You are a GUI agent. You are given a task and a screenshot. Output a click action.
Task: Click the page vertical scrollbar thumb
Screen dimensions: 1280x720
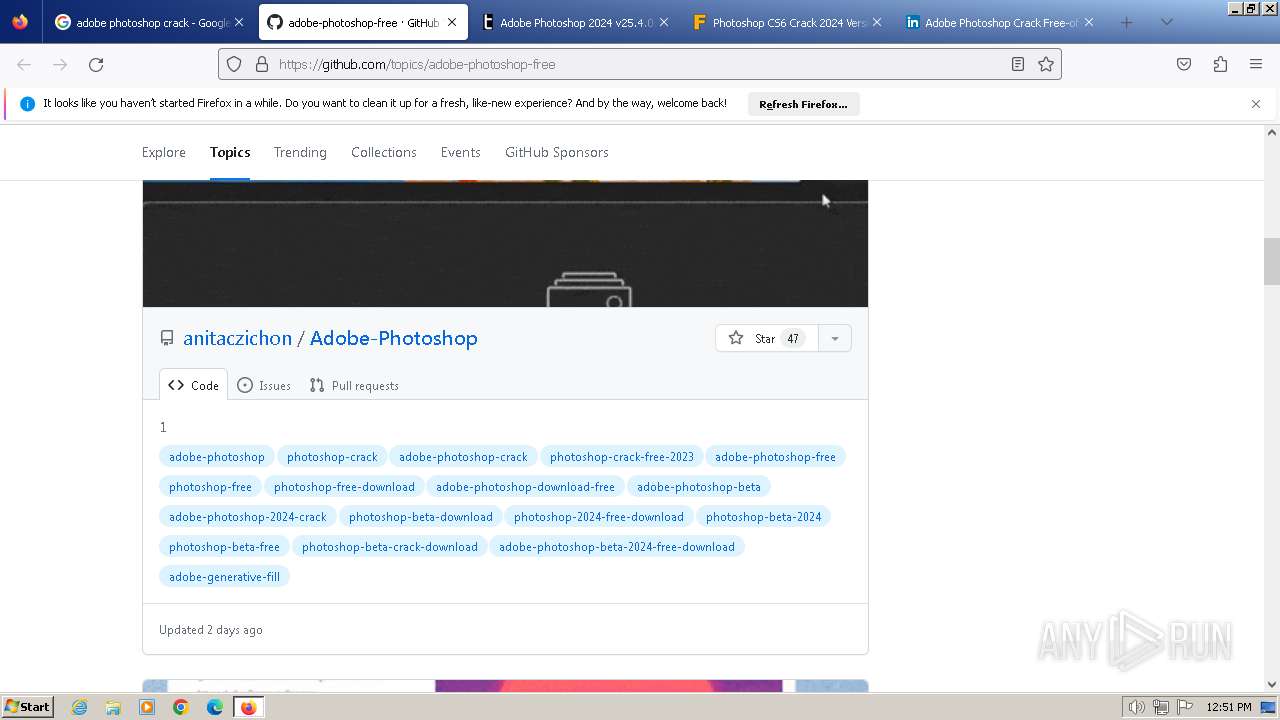(1272, 261)
